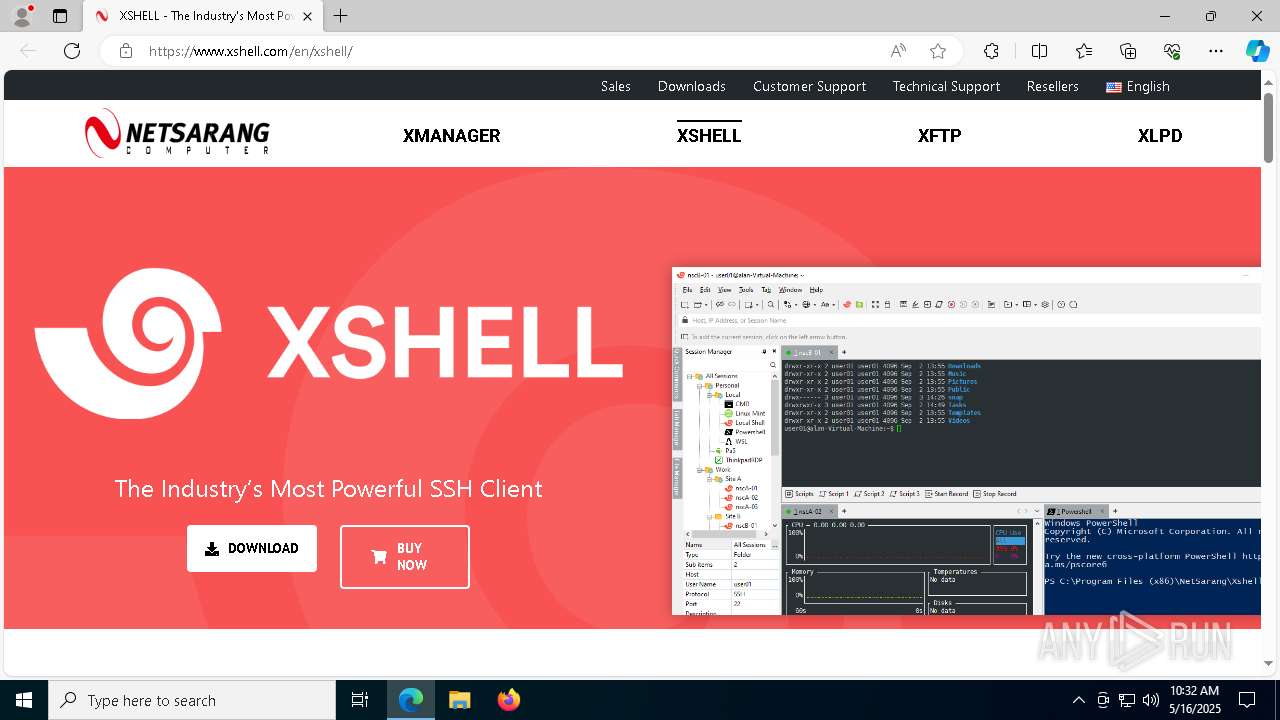Select the XSHELL product menu
Viewport: 1280px width, 720px height.
[709, 136]
